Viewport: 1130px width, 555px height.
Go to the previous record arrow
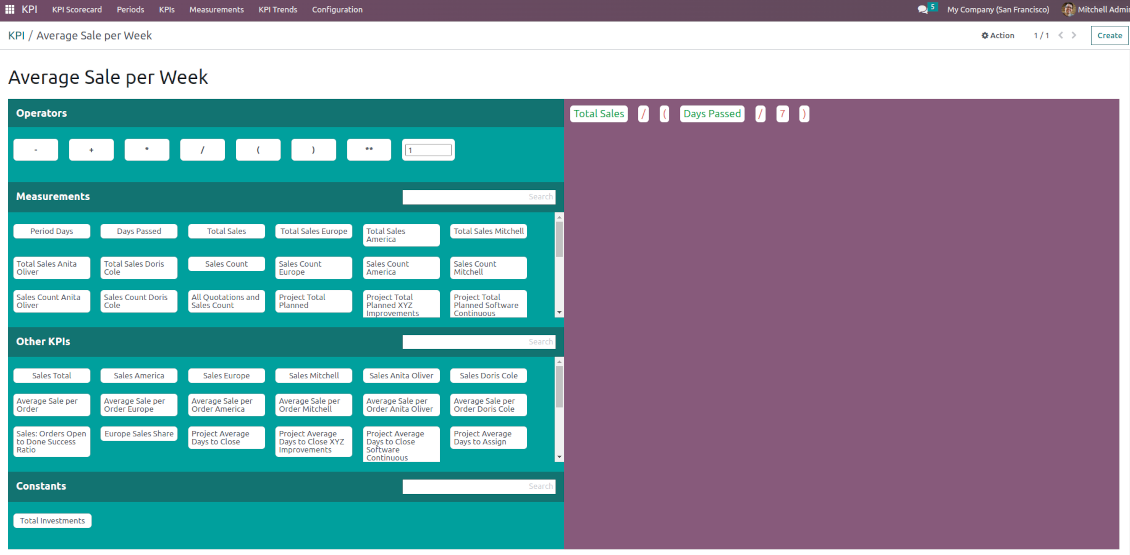point(1061,35)
